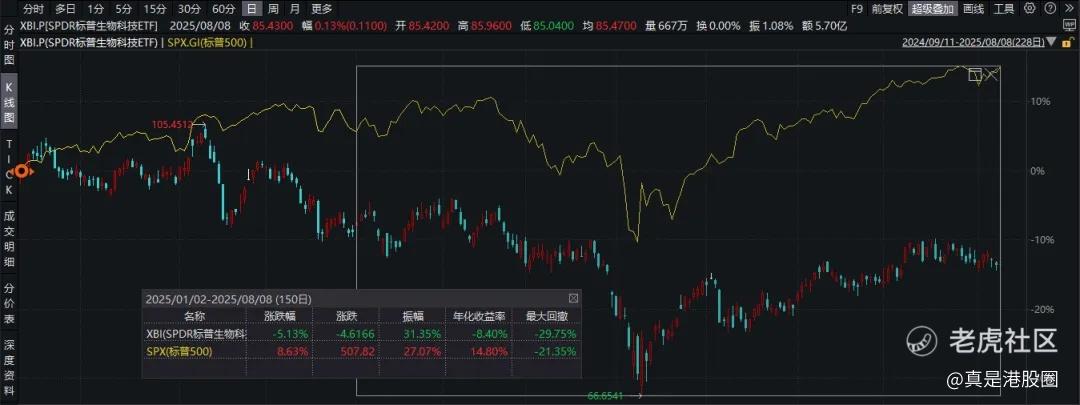Open the 画线 drawing tools

[973, 9]
